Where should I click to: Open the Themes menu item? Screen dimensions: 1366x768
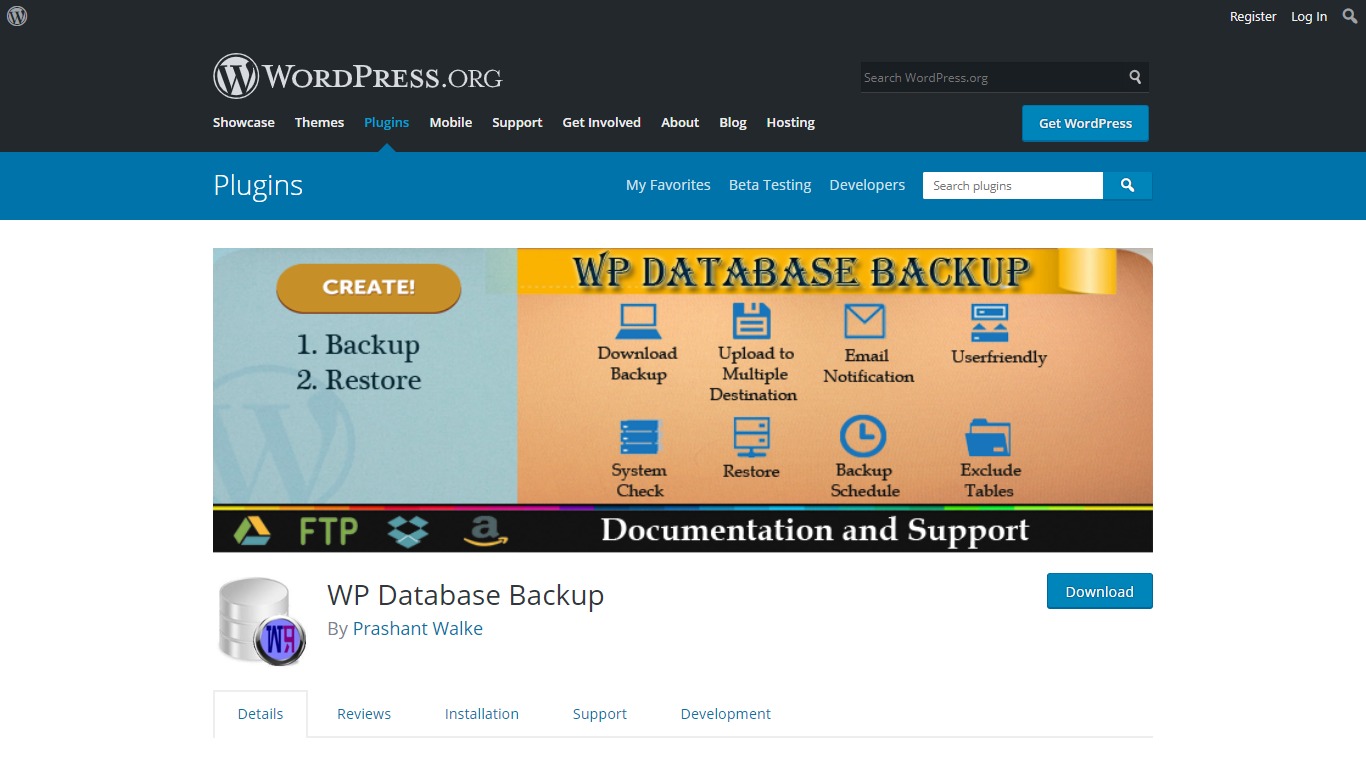click(319, 122)
